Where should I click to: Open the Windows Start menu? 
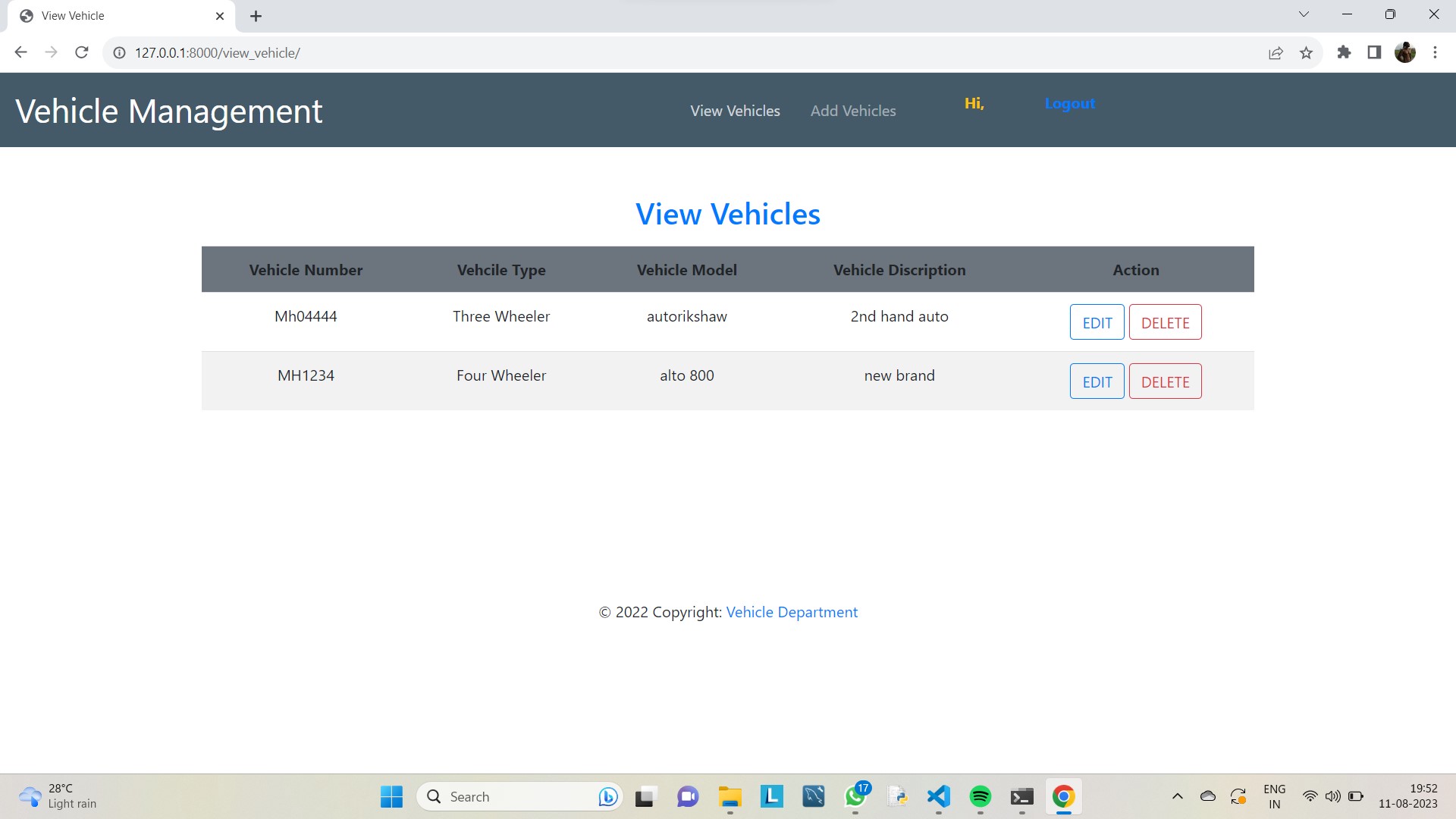(391, 796)
